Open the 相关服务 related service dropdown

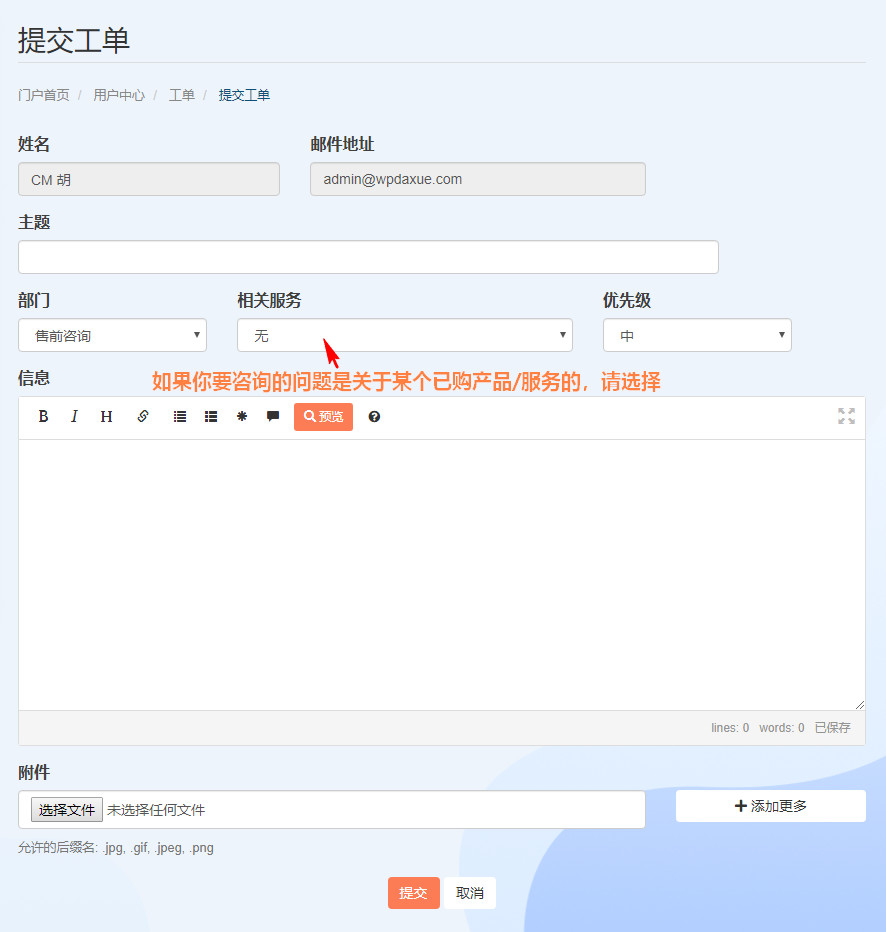(x=405, y=335)
